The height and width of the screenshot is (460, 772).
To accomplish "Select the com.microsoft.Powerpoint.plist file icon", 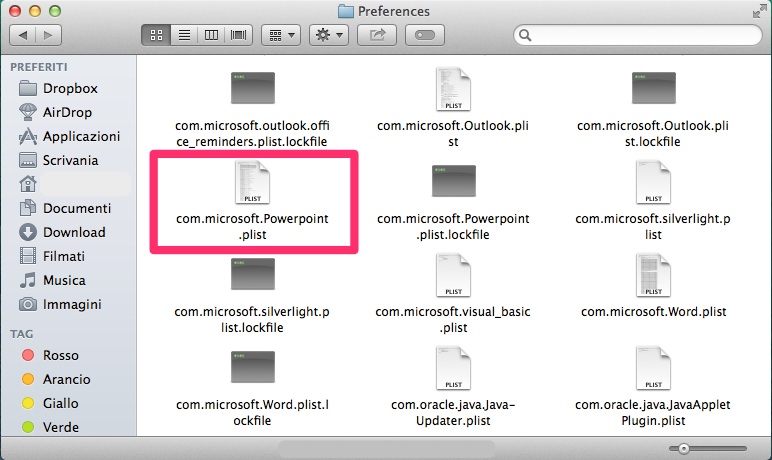I will (x=253, y=182).
